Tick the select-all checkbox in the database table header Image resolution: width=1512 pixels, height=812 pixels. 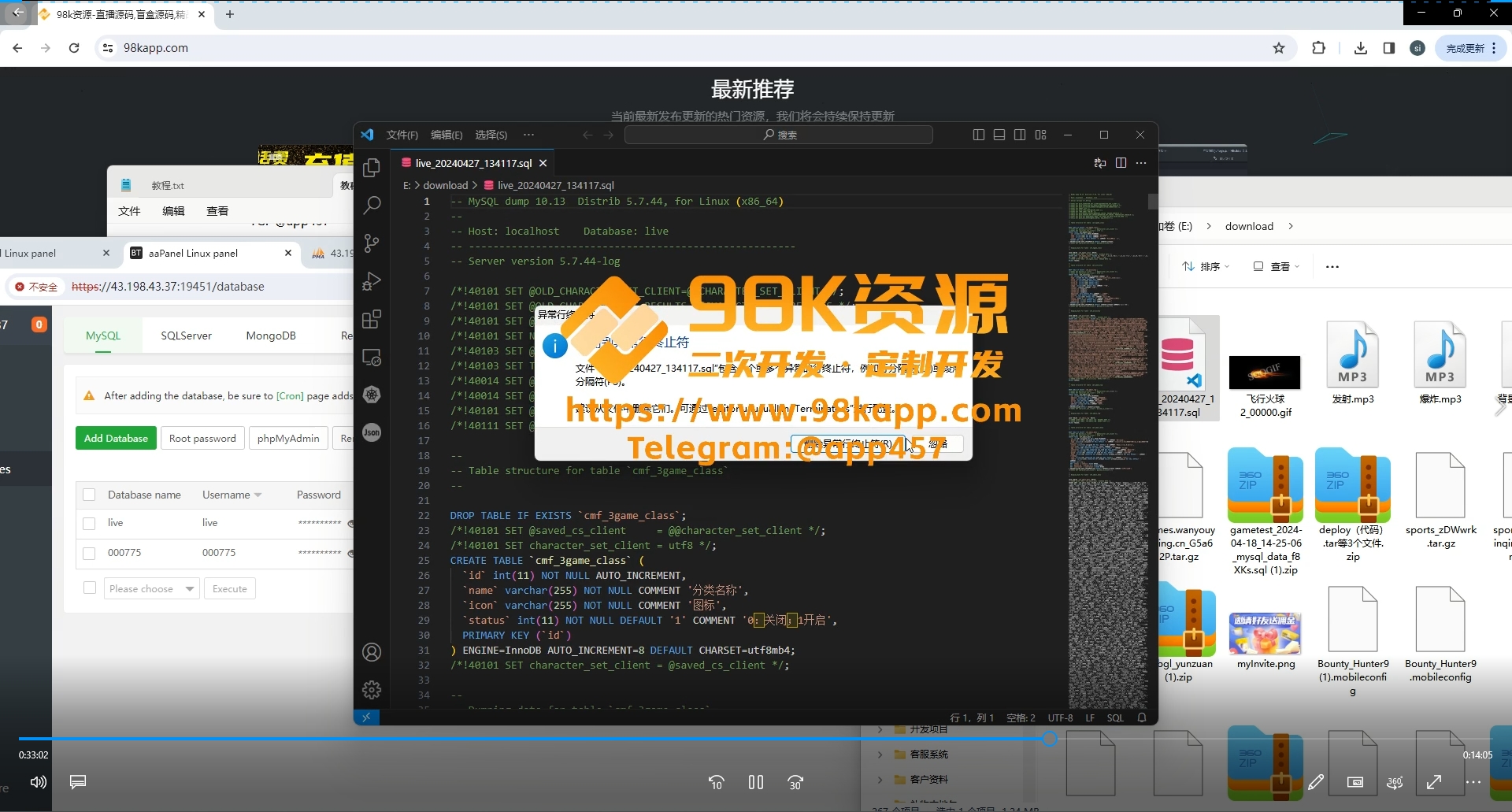(x=89, y=495)
